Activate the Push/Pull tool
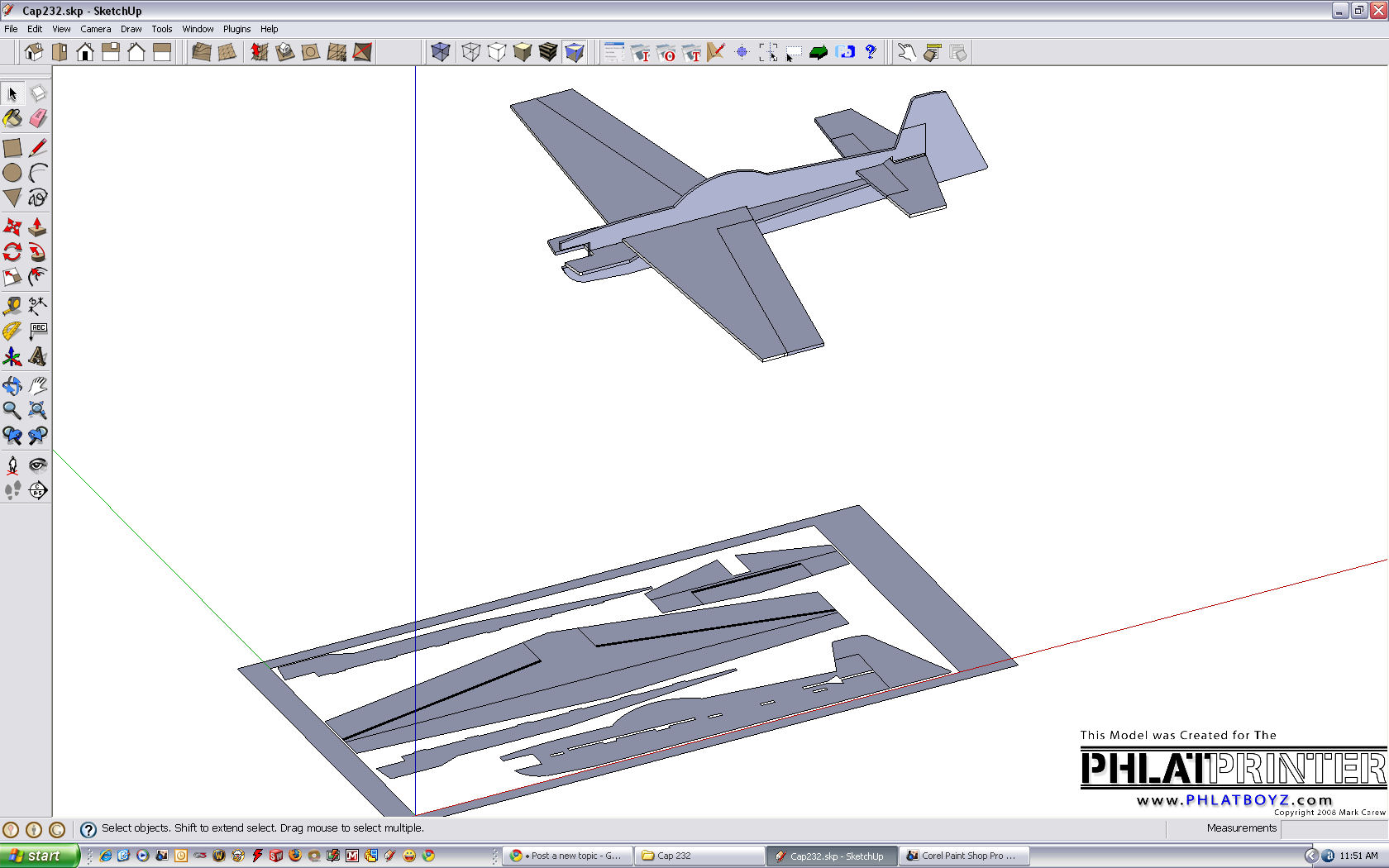This screenshot has height=868, width=1389. (38, 227)
